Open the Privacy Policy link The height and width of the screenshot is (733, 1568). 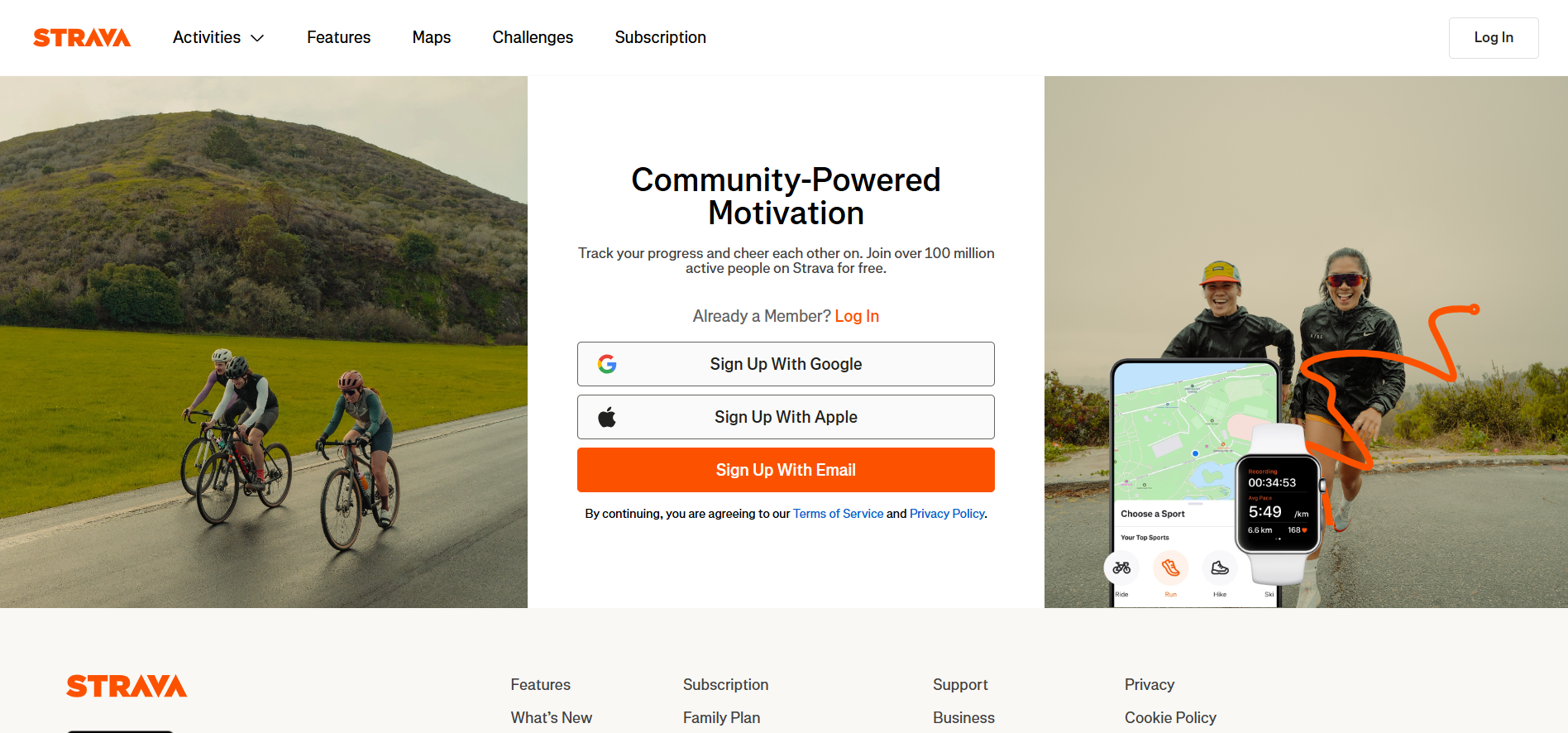point(947,514)
